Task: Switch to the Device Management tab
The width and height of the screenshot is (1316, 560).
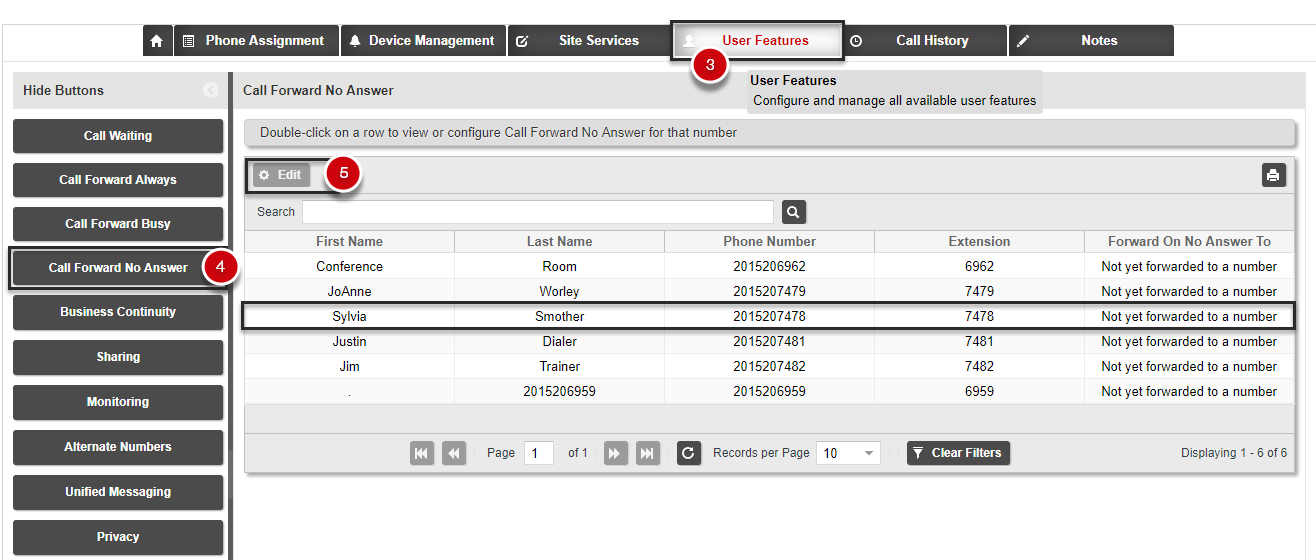Action: [x=423, y=41]
